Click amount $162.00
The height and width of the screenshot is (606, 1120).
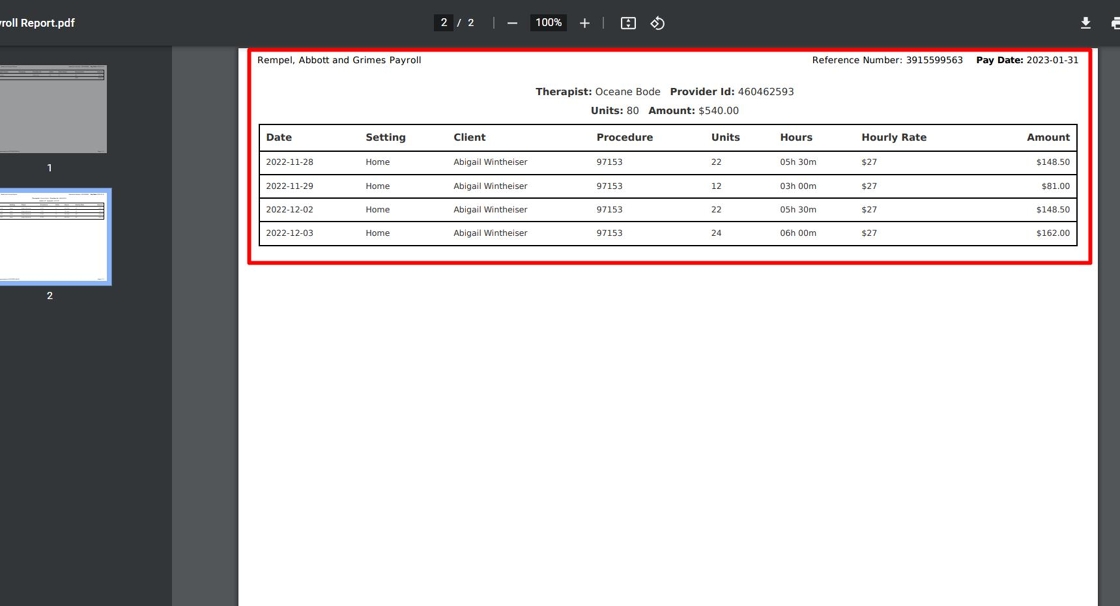(1053, 233)
